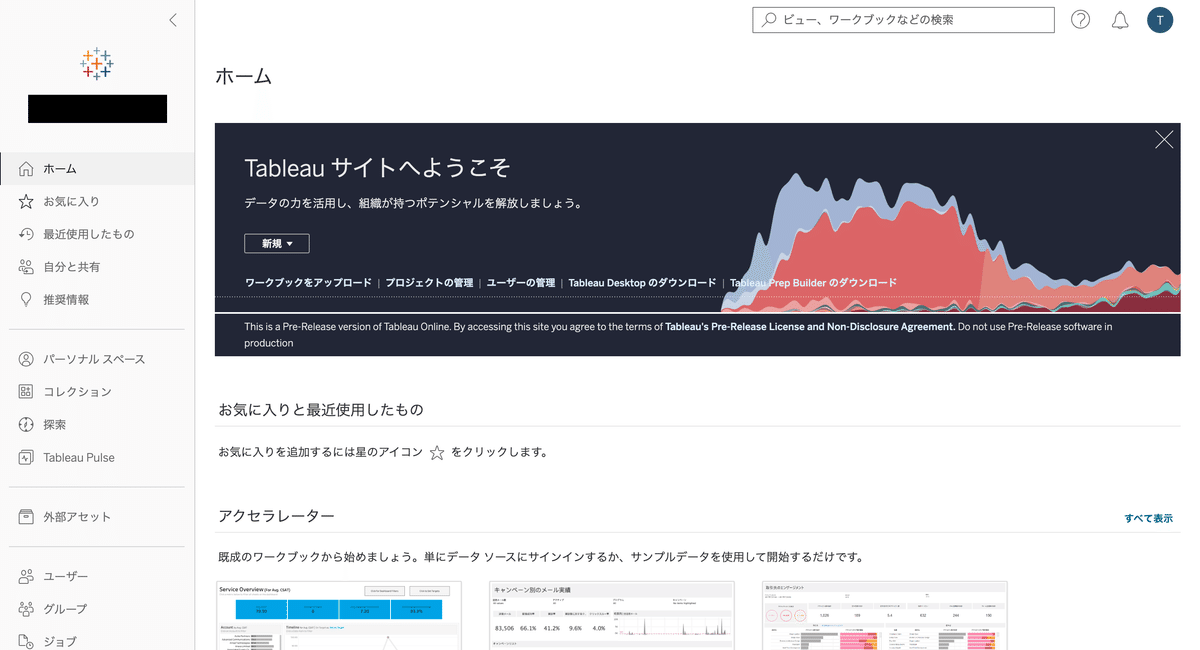
Task: Open the notifications bell
Action: click(1120, 19)
